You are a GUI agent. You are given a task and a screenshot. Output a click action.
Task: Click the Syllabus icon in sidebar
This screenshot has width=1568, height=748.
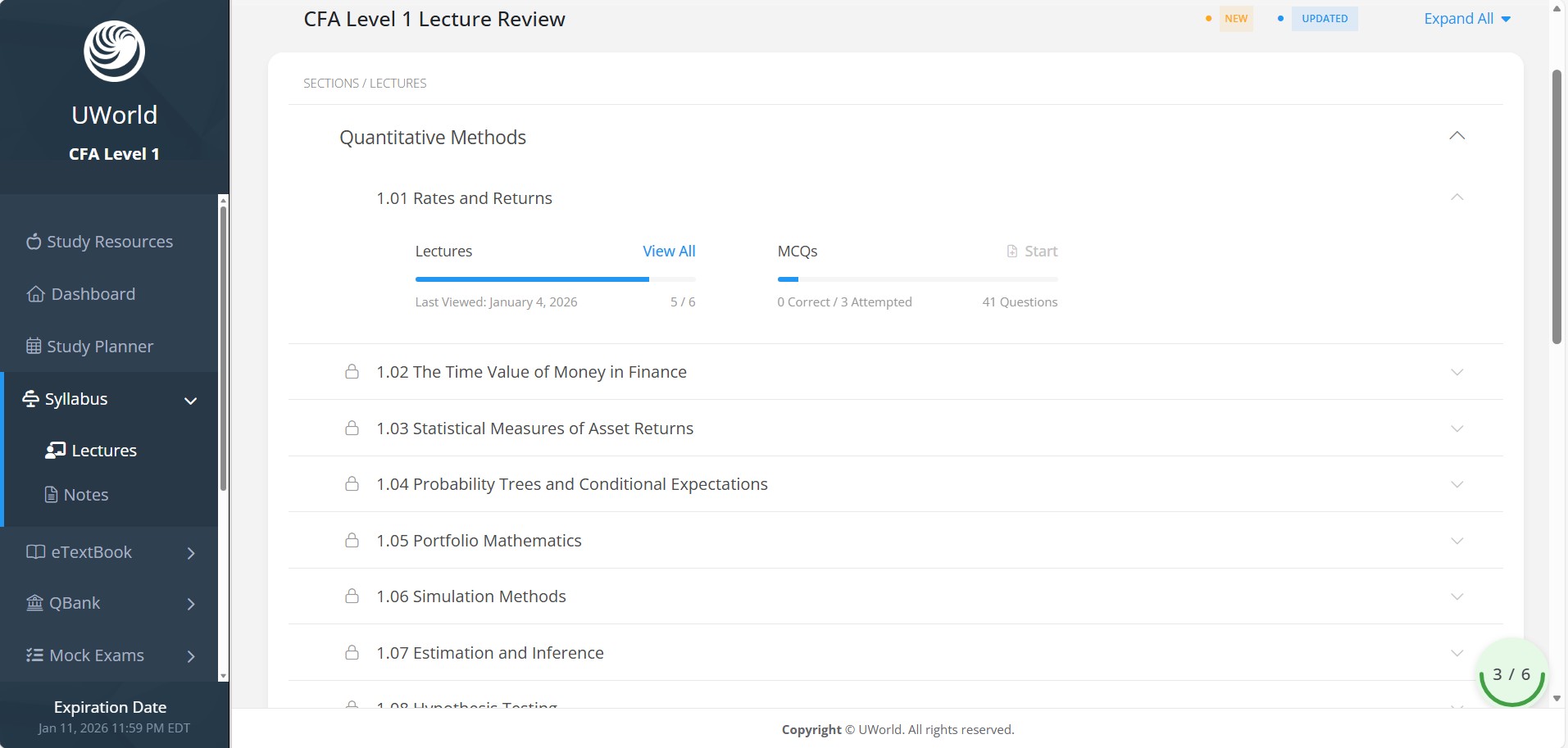point(30,398)
